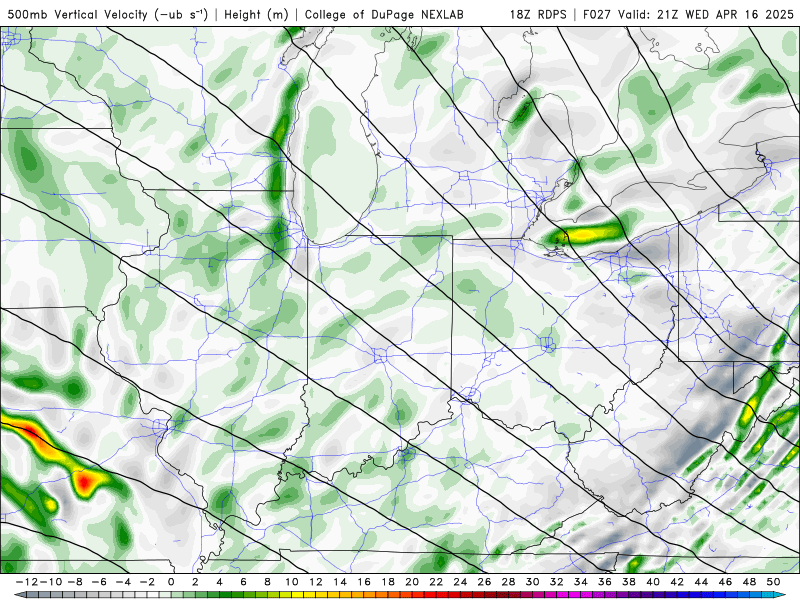Click the '−2' colorbar value
Image resolution: width=800 pixels, height=600 pixels.
147,582
